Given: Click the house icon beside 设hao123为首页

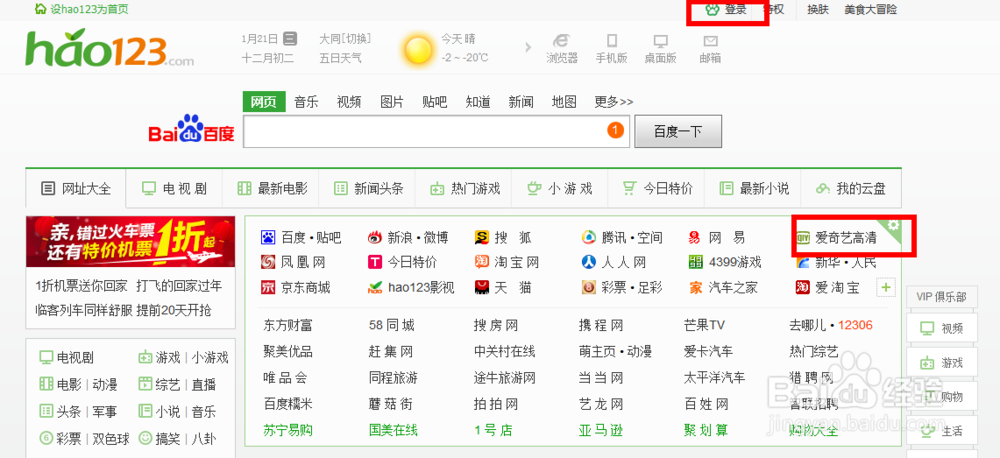Looking at the screenshot, I should pos(40,9).
